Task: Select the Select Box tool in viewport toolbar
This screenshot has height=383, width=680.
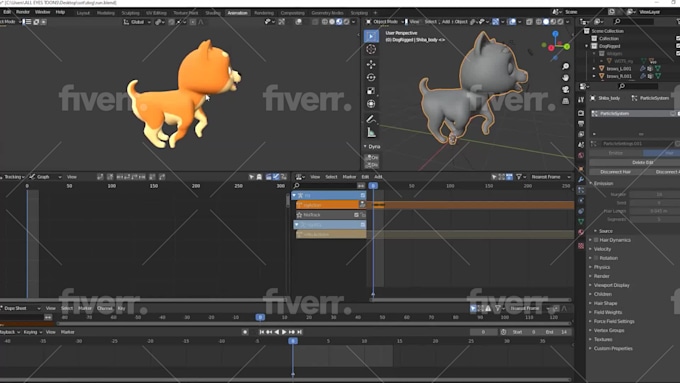Action: 371,36
